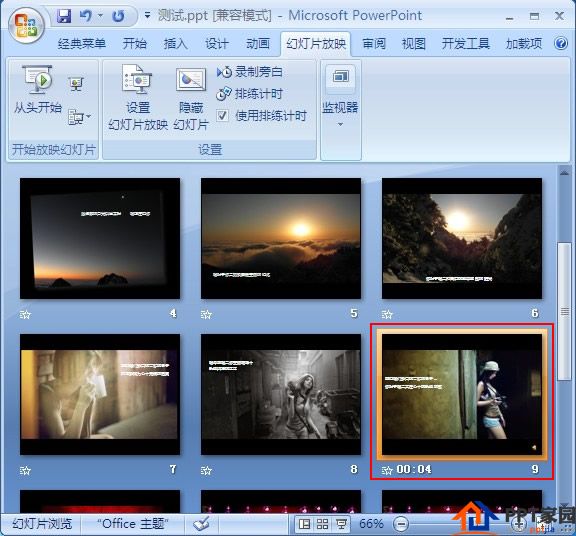576x536 pixels.
Task: Start slideshow from current slide icon
Action: tap(76, 84)
